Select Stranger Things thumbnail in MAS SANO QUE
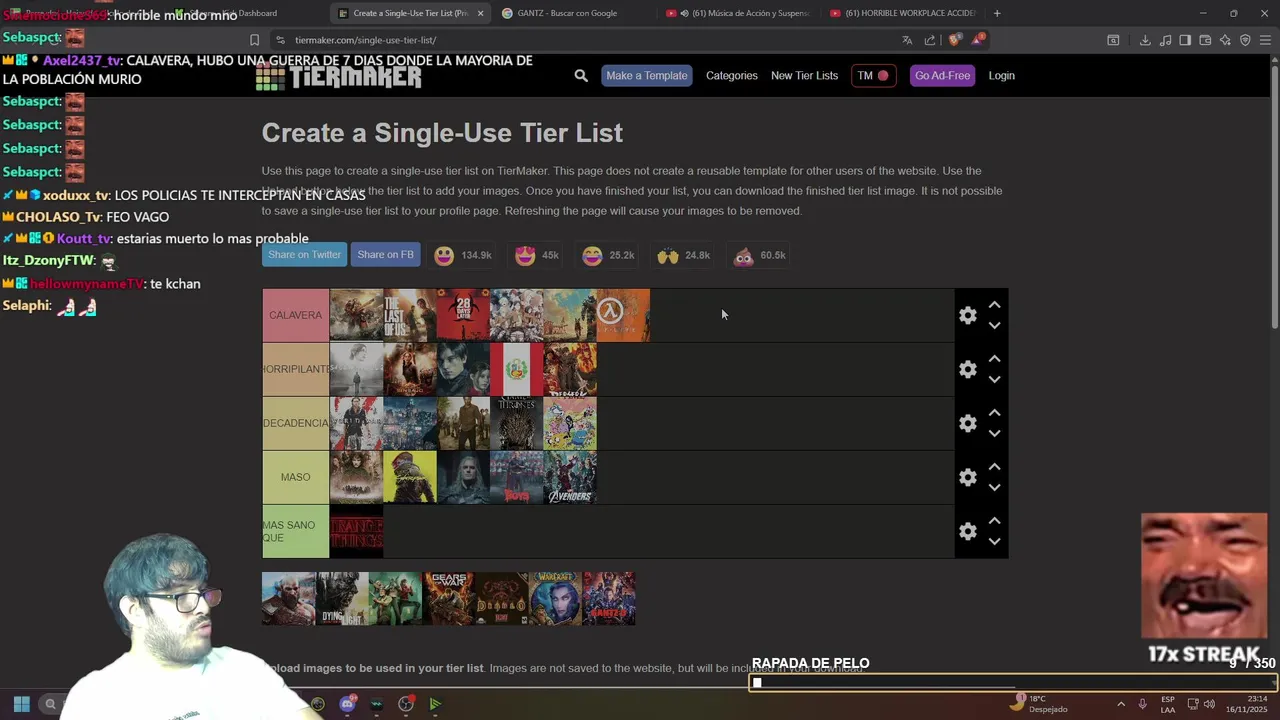The image size is (1280, 720). pyautogui.click(x=356, y=531)
